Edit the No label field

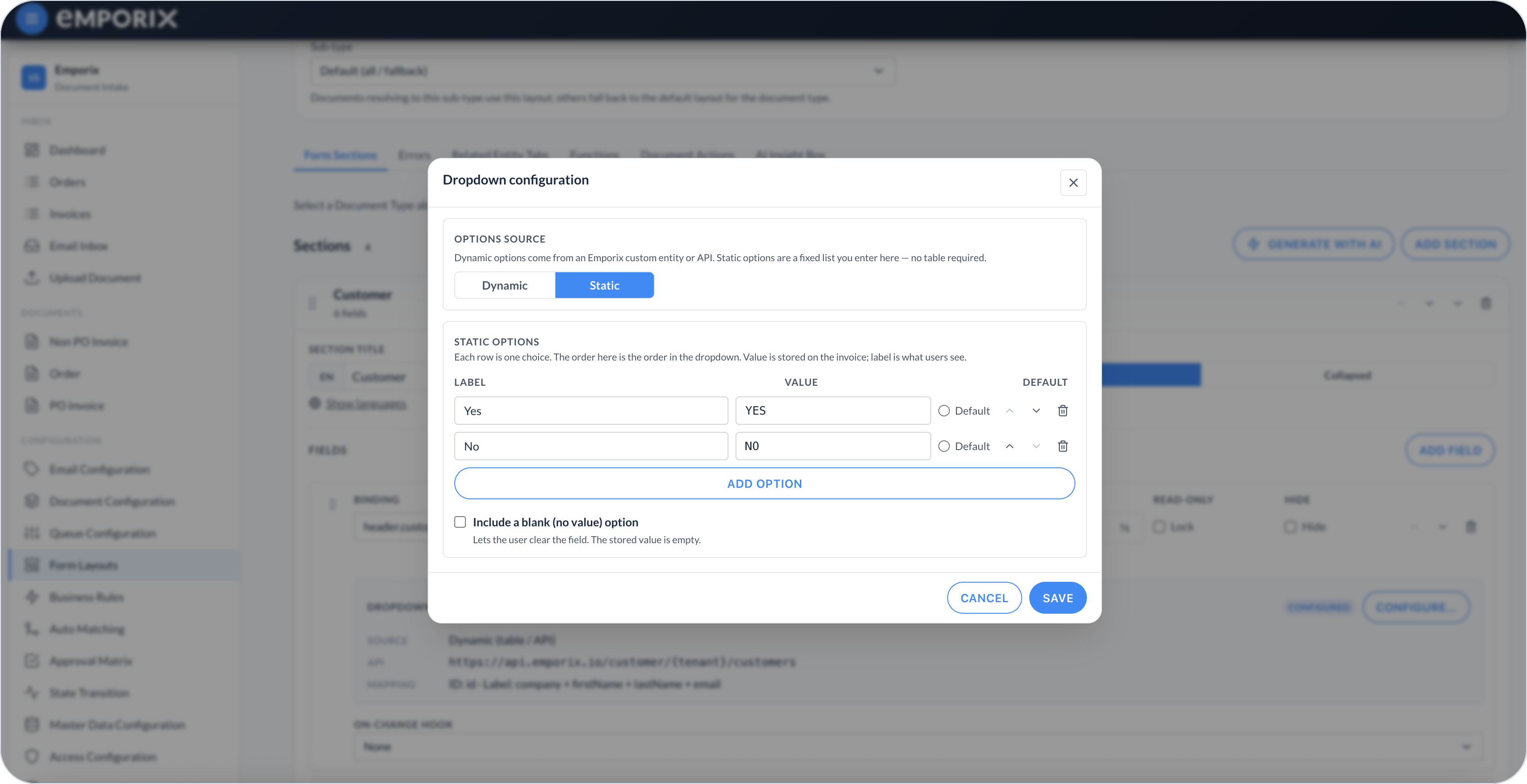[590, 446]
